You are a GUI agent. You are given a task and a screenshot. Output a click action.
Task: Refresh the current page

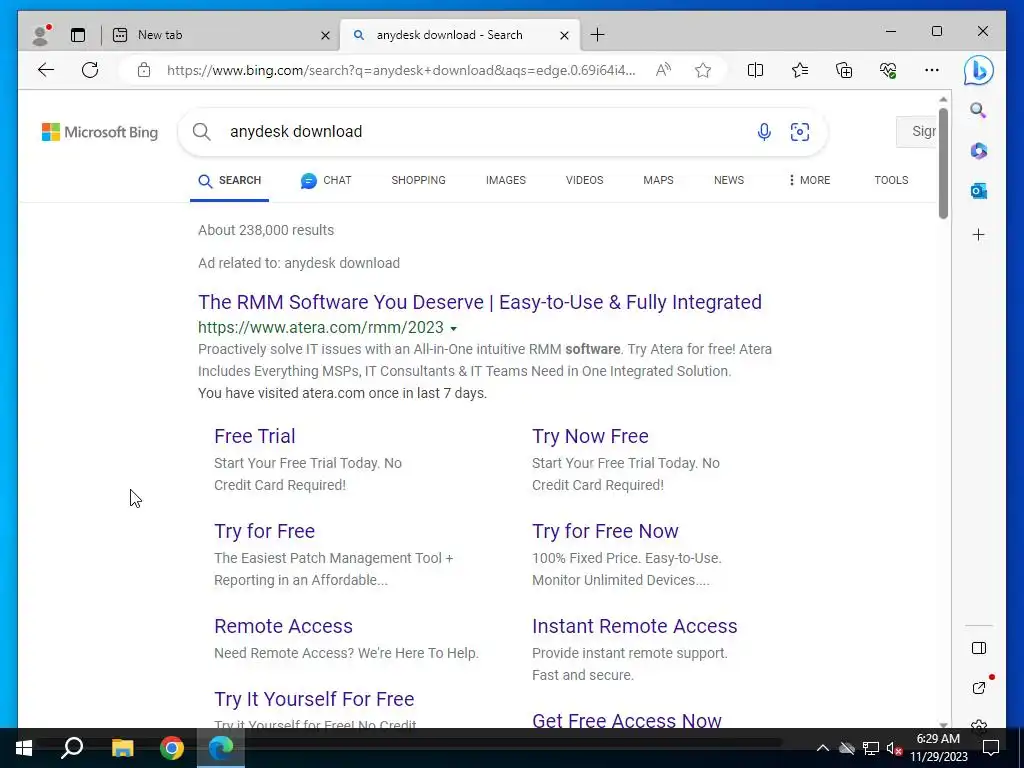tap(90, 70)
